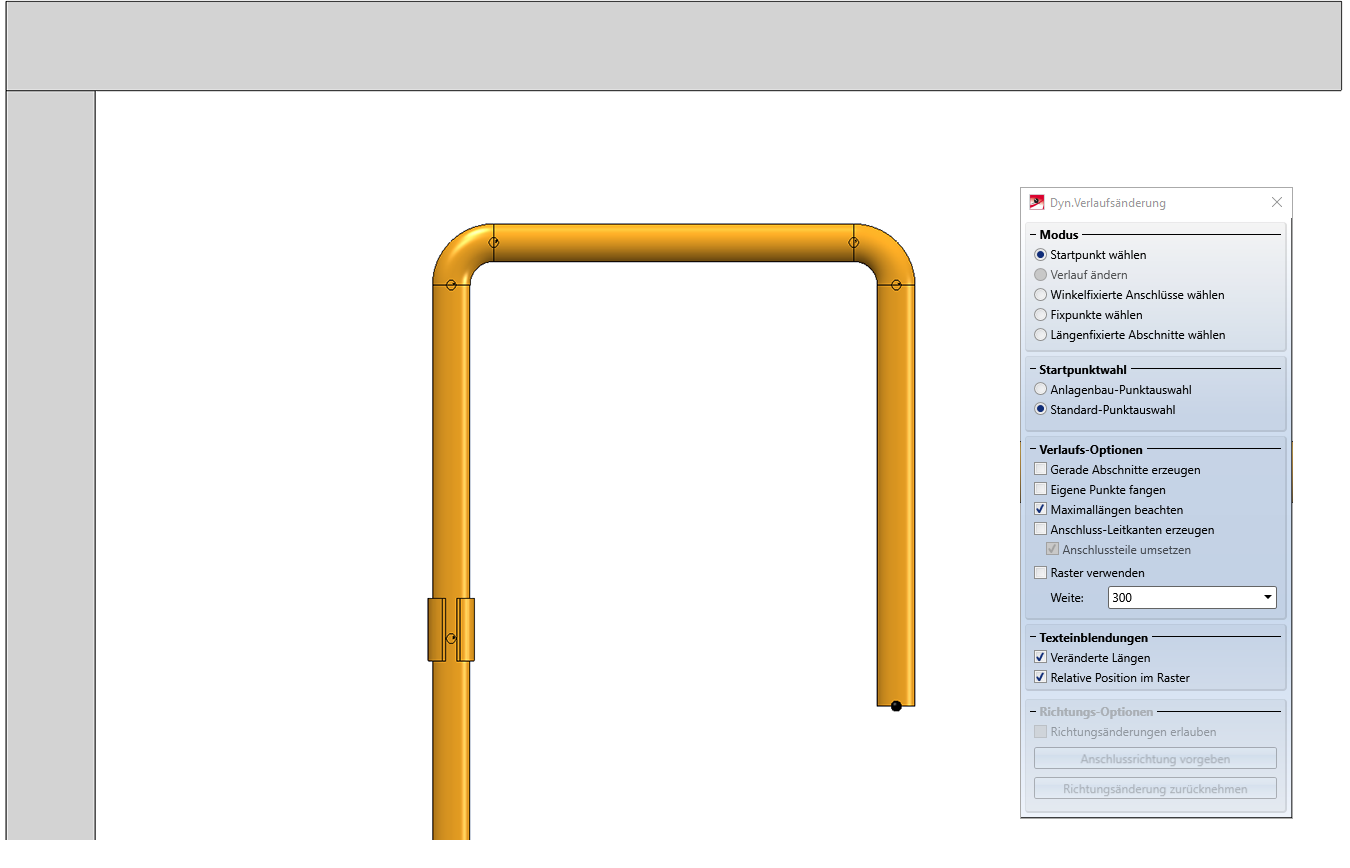
Task: Enable Gerade Abschnitte erzeugen
Action: coord(1041,470)
